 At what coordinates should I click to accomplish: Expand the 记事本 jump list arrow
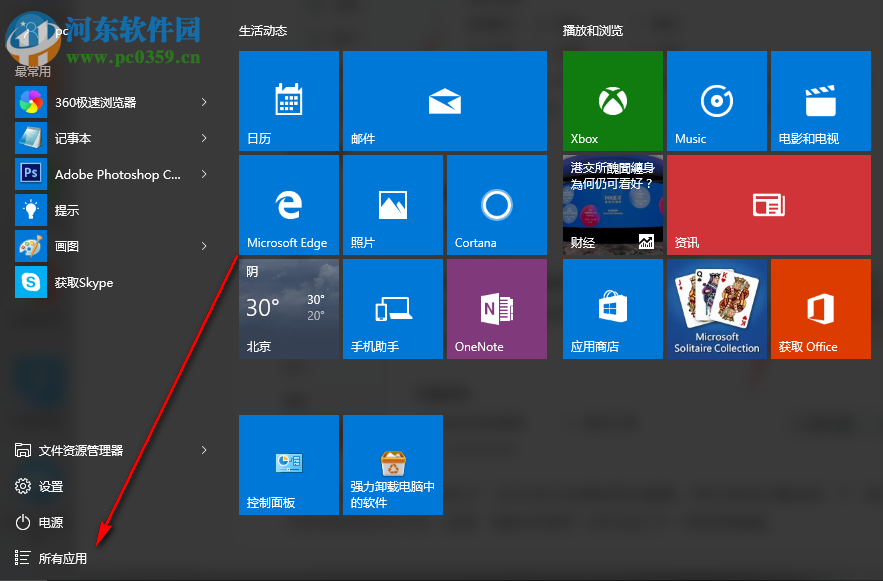pos(204,138)
